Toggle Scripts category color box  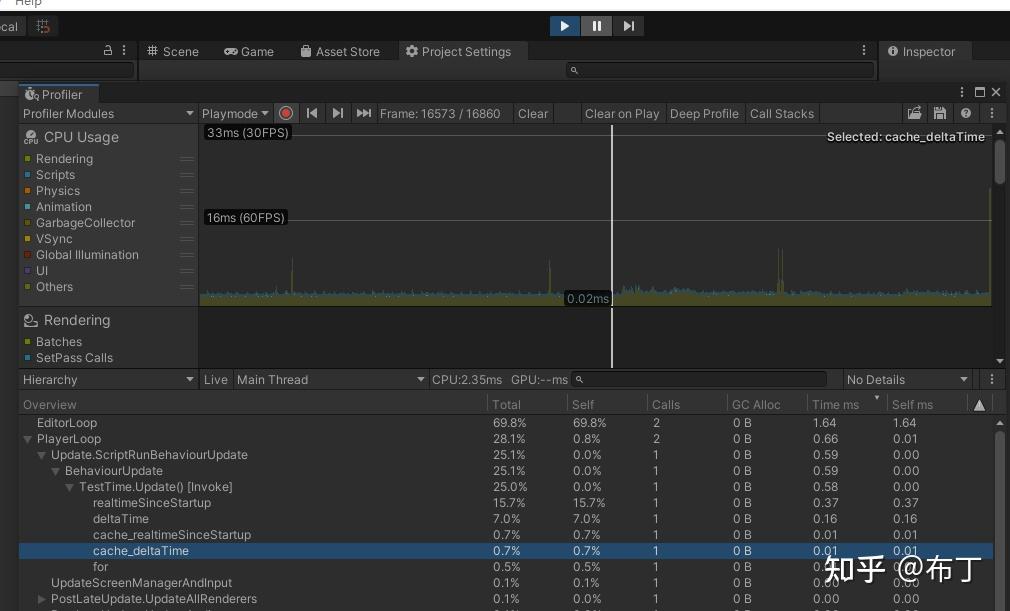pos(28,174)
